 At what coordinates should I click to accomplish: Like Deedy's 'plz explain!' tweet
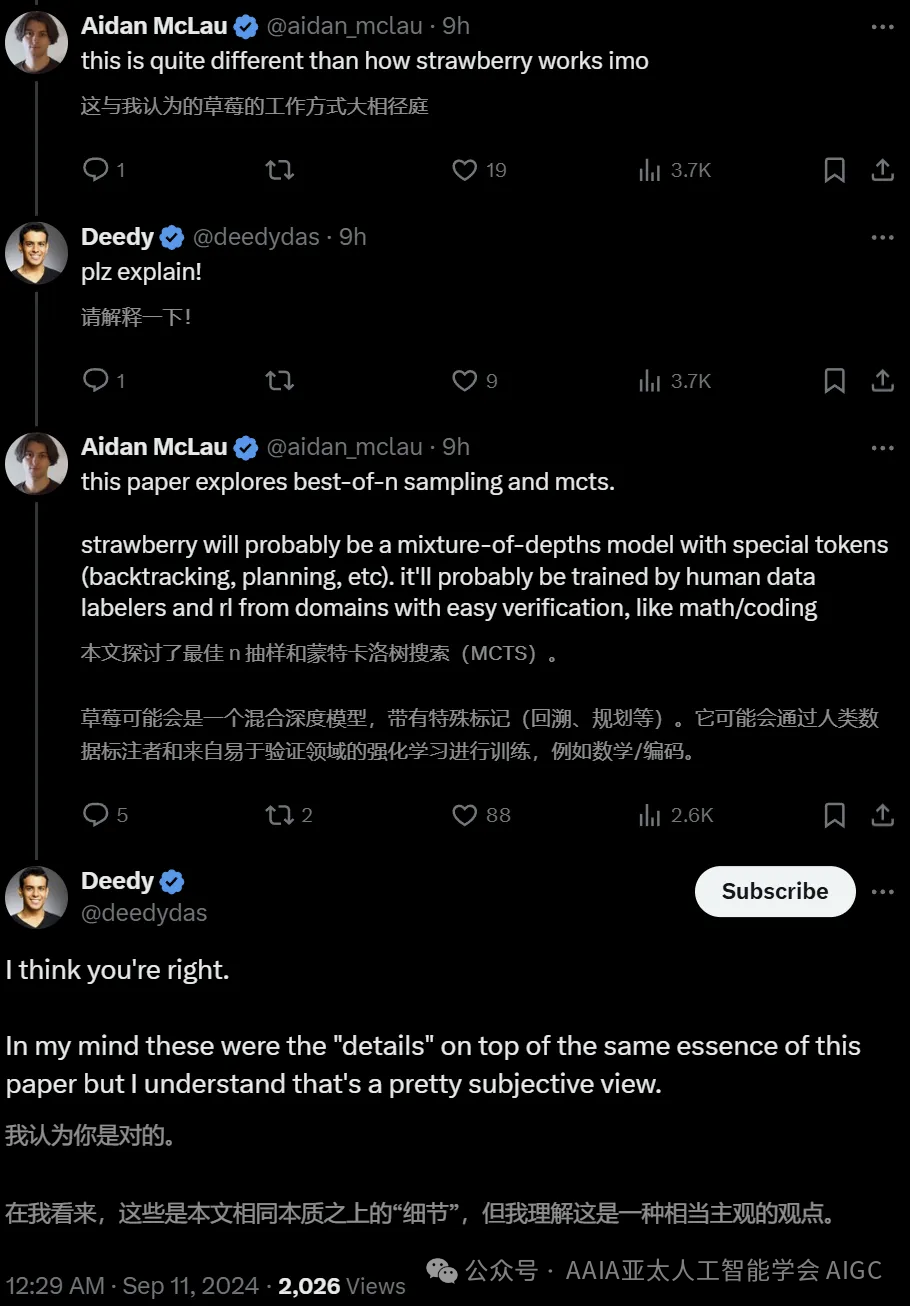point(465,380)
